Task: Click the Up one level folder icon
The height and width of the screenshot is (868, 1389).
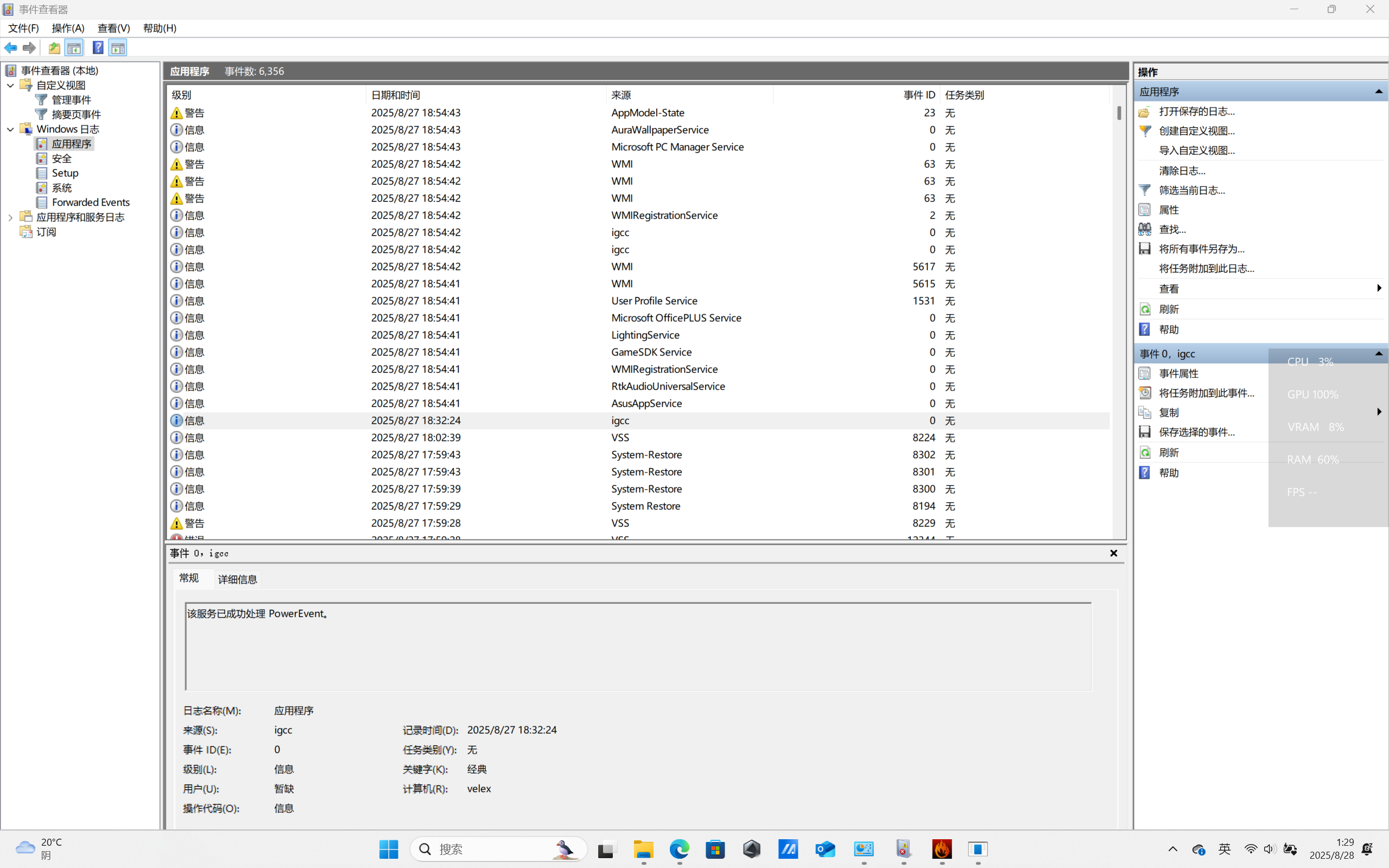Action: (x=54, y=48)
